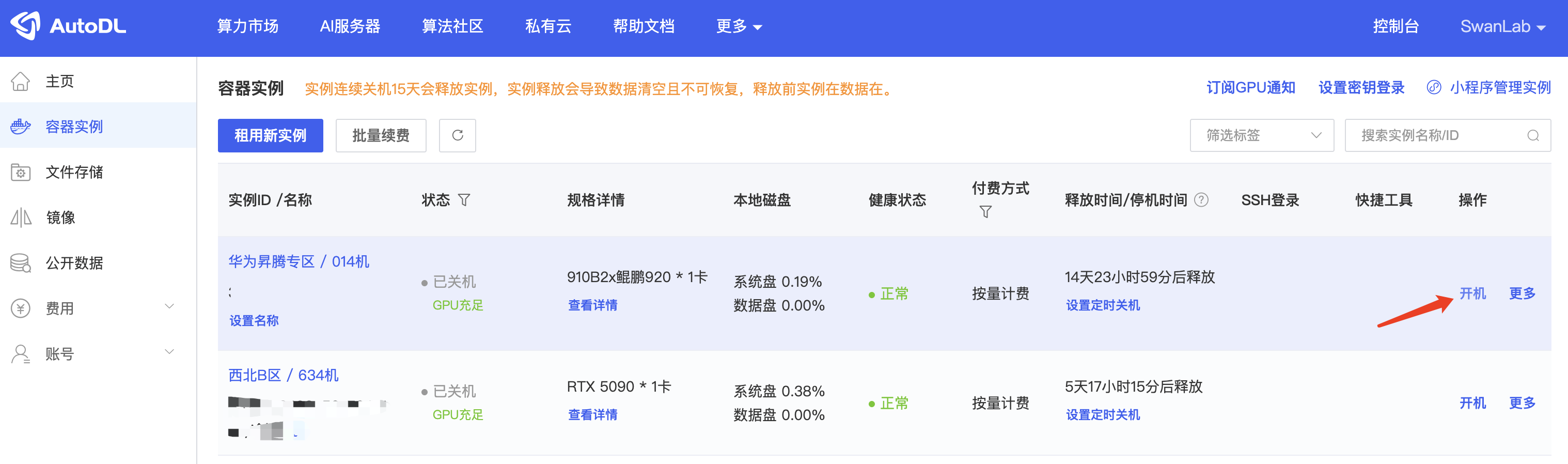The image size is (1568, 464).
Task: Open the 更多 menu in top navigation
Action: pyautogui.click(x=739, y=26)
